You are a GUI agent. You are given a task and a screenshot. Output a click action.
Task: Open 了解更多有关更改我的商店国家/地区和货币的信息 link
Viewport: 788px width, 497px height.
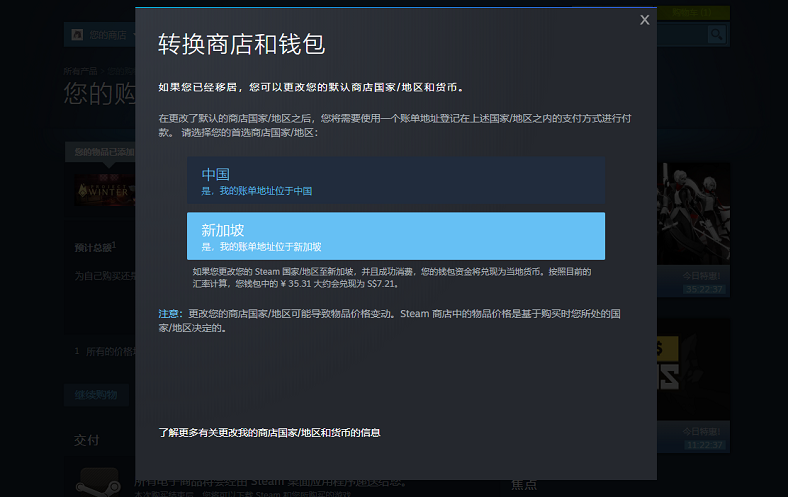pos(269,433)
